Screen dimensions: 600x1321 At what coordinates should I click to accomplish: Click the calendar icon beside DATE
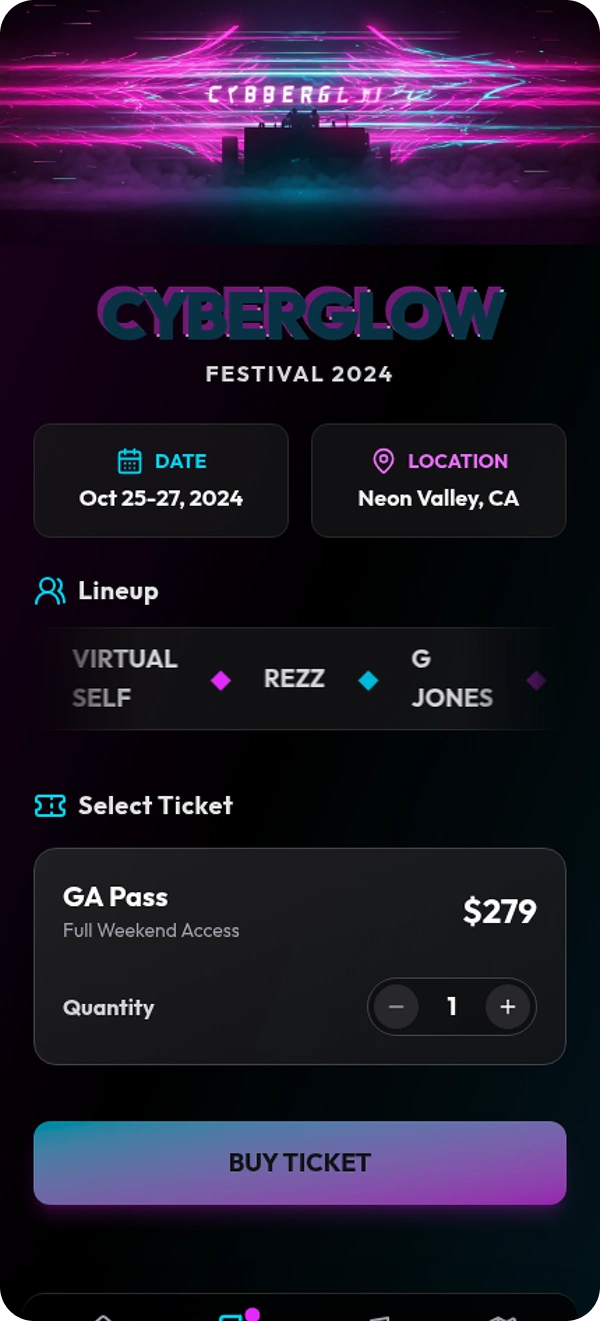[x=130, y=461]
